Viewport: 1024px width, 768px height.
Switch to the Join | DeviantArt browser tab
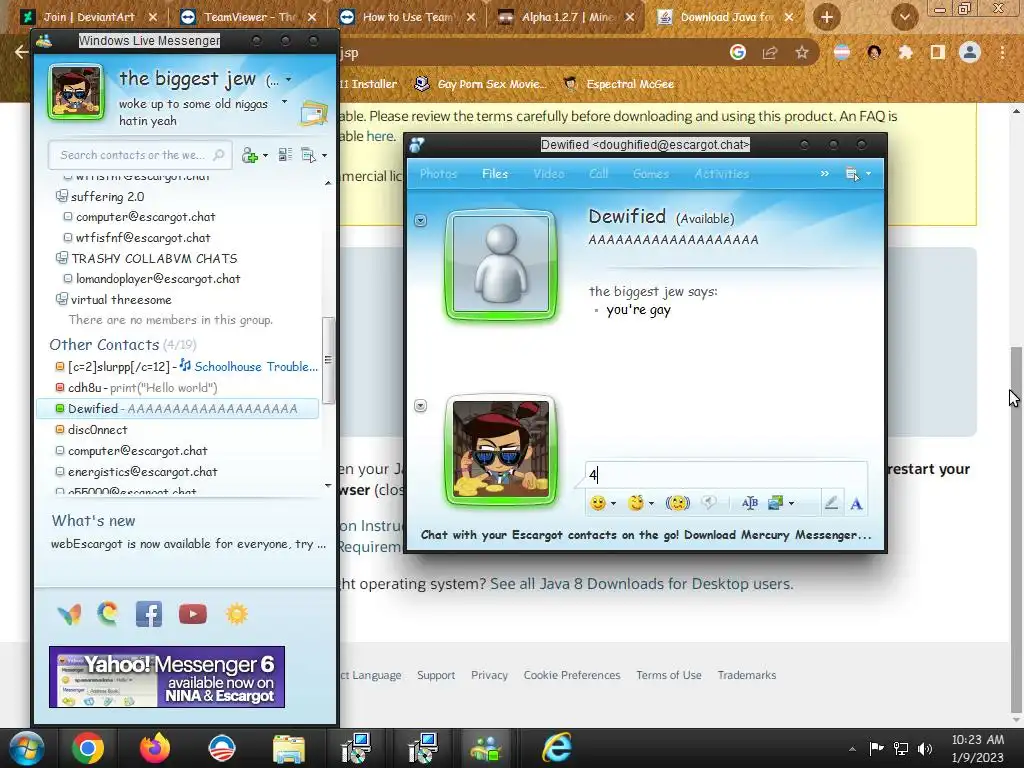tap(88, 17)
